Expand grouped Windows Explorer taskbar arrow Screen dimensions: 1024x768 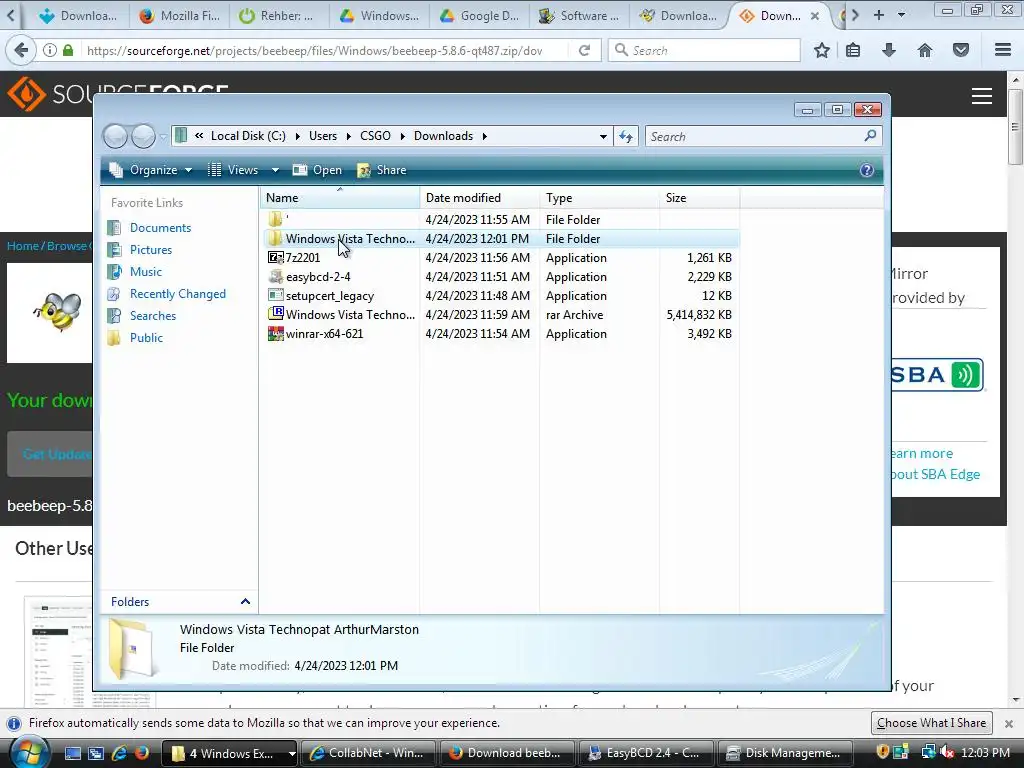tap(291, 754)
